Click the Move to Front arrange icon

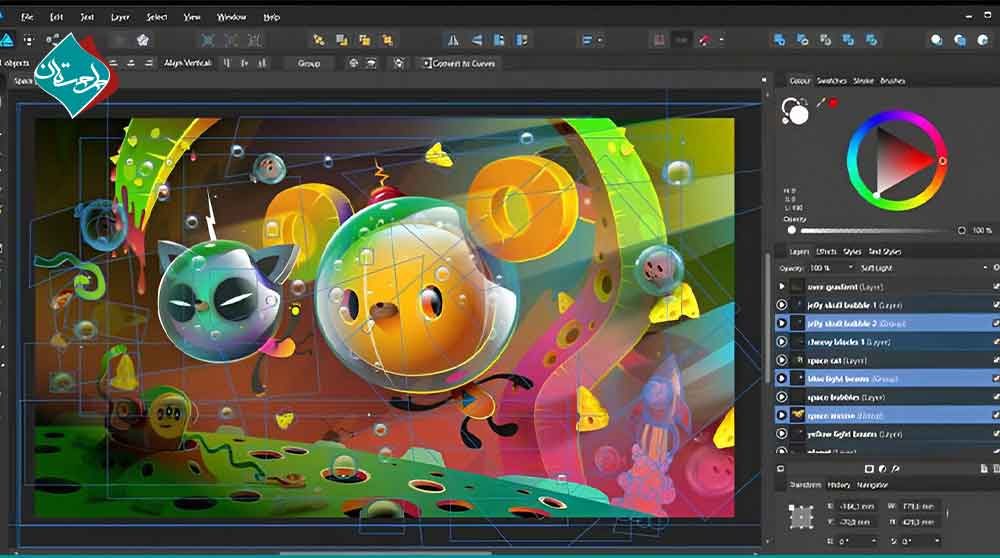point(387,40)
